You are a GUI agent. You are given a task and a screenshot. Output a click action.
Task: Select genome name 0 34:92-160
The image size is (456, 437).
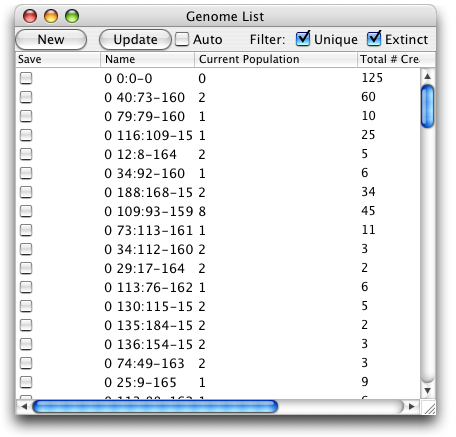[x=144, y=174]
